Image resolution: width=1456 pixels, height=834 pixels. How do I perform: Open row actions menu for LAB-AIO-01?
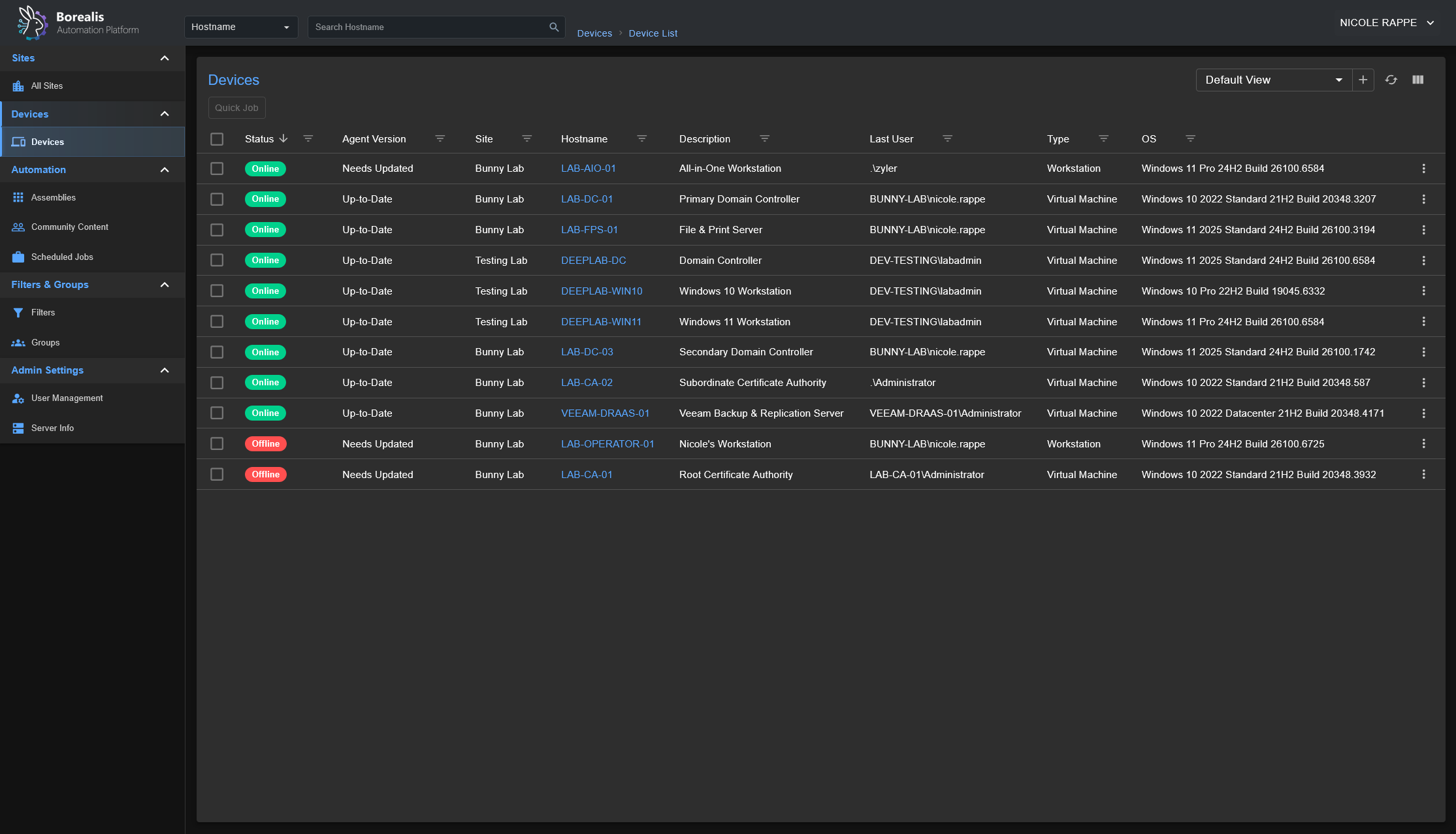pyautogui.click(x=1423, y=168)
